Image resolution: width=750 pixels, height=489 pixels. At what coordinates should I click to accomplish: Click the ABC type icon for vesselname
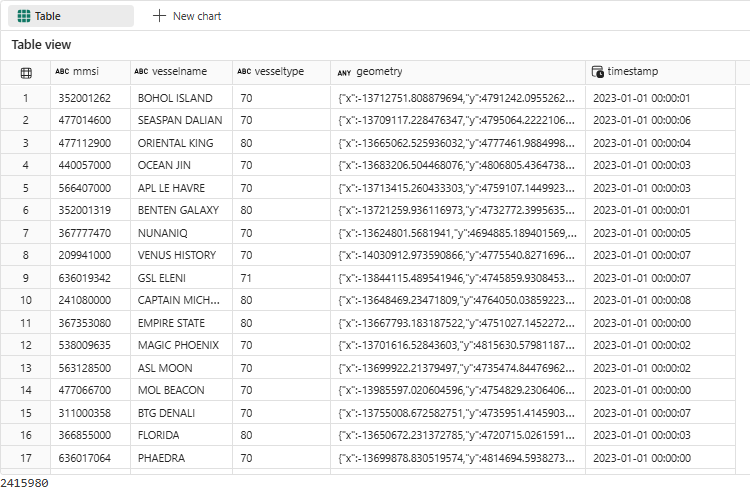[142, 72]
